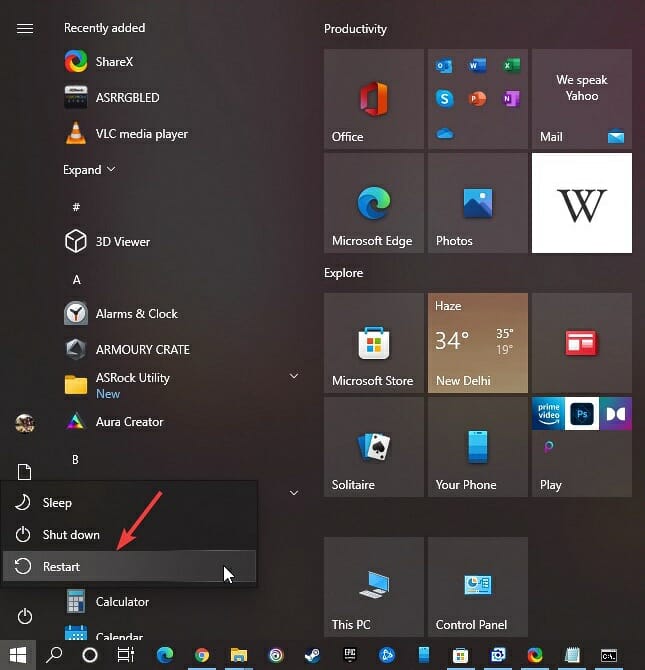Open Epic Games Launcher on the taskbar
This screenshot has width=645, height=670.
pos(350,655)
